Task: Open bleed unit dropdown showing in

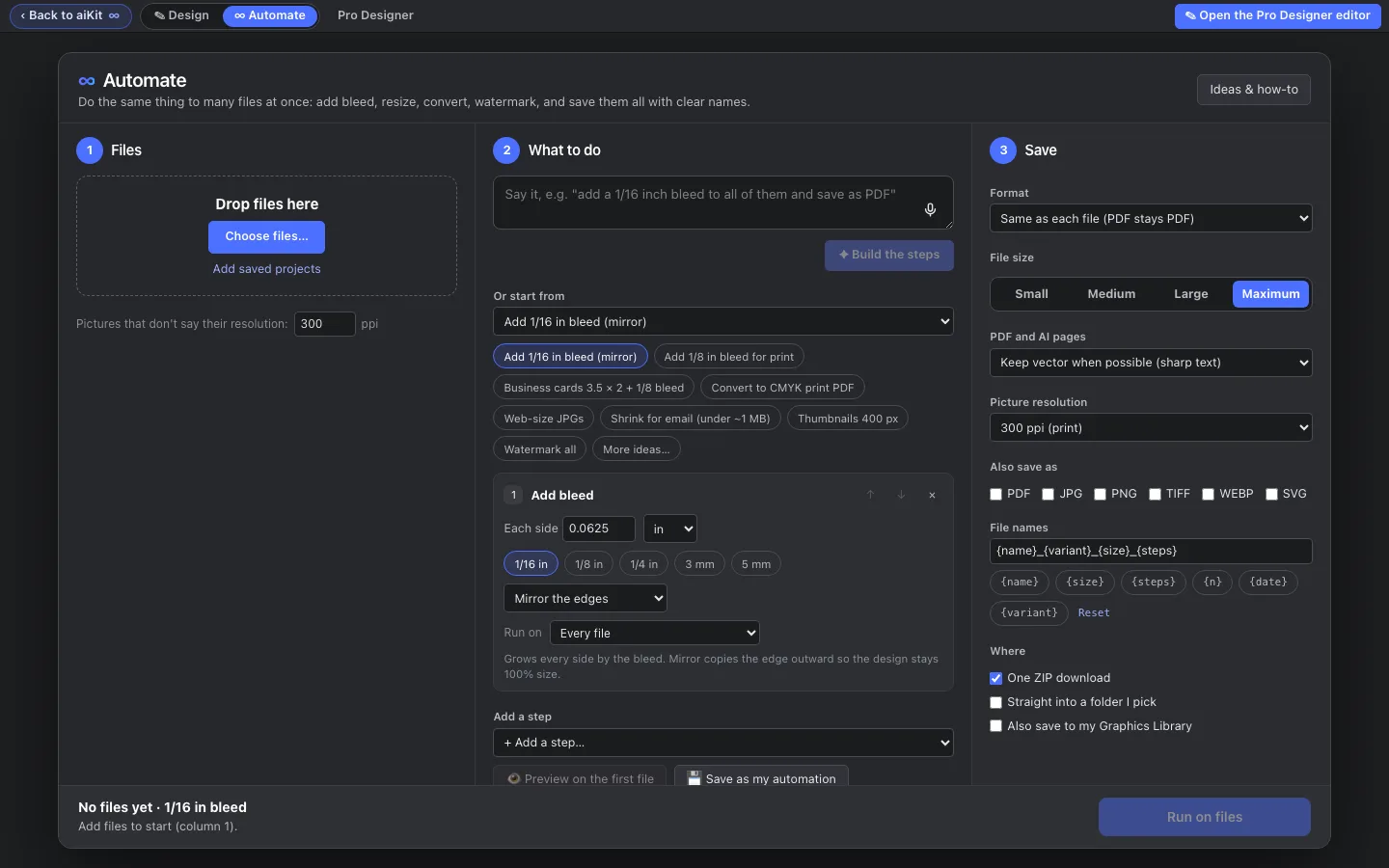Action: 670,529
